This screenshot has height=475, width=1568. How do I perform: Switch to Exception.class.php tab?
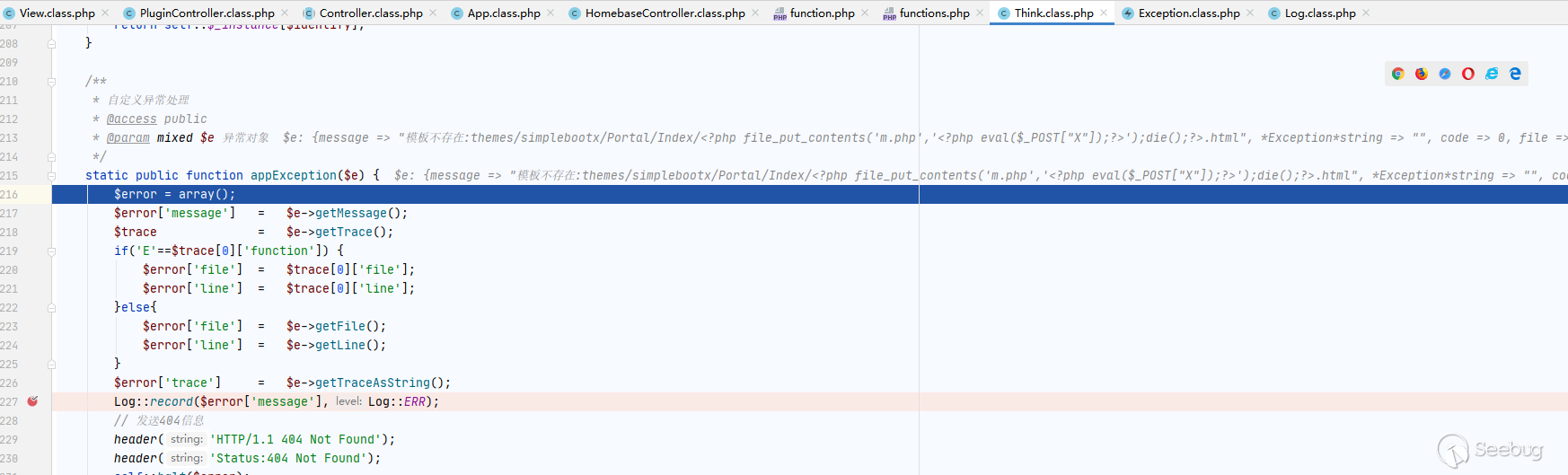tap(1189, 13)
